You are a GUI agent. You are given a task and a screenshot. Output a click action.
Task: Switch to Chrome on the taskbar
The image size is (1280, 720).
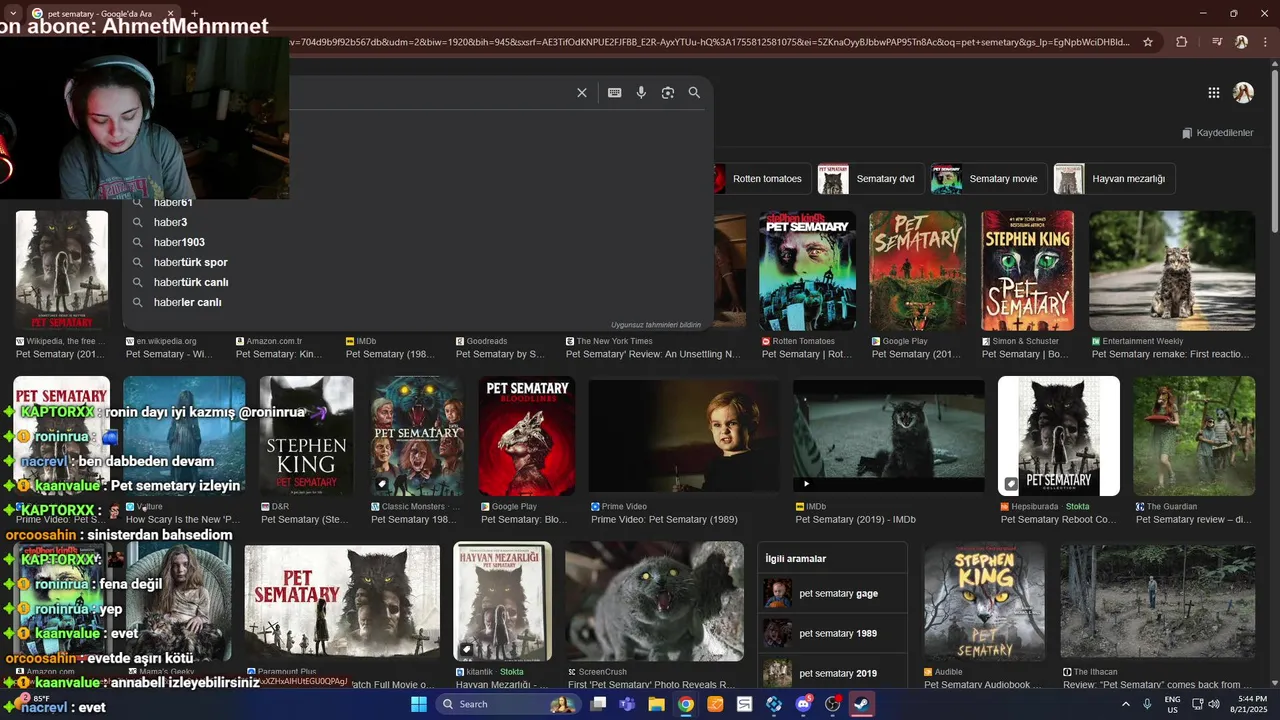click(685, 704)
